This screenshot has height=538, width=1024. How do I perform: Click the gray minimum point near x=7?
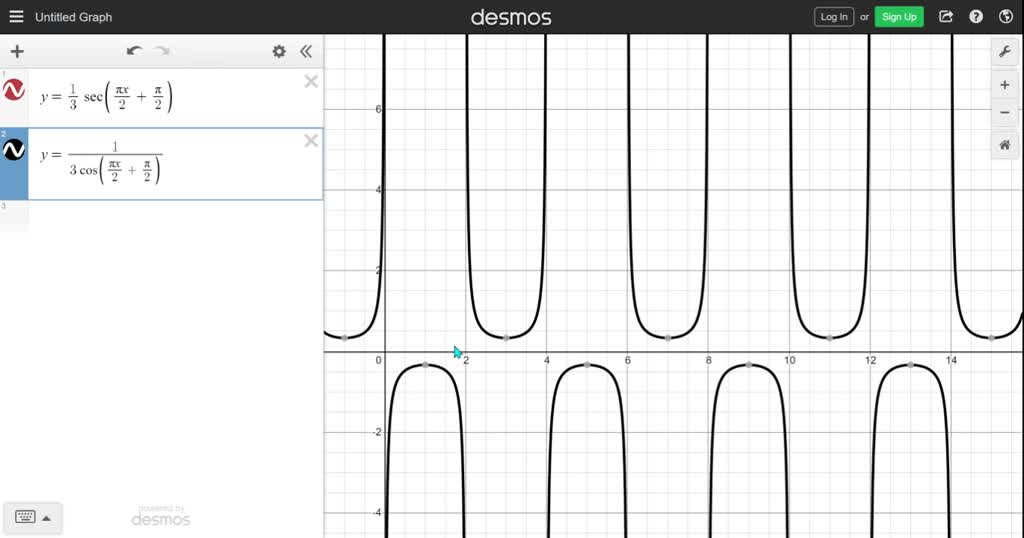(667, 338)
